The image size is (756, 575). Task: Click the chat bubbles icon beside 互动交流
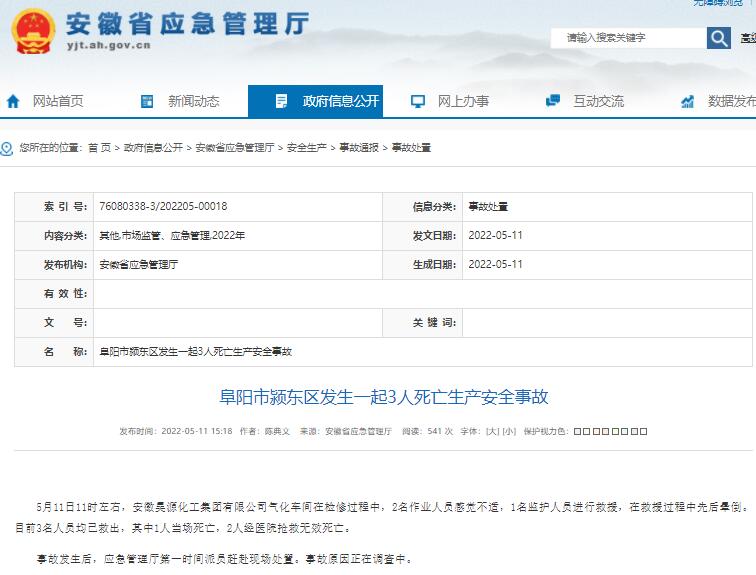point(552,101)
